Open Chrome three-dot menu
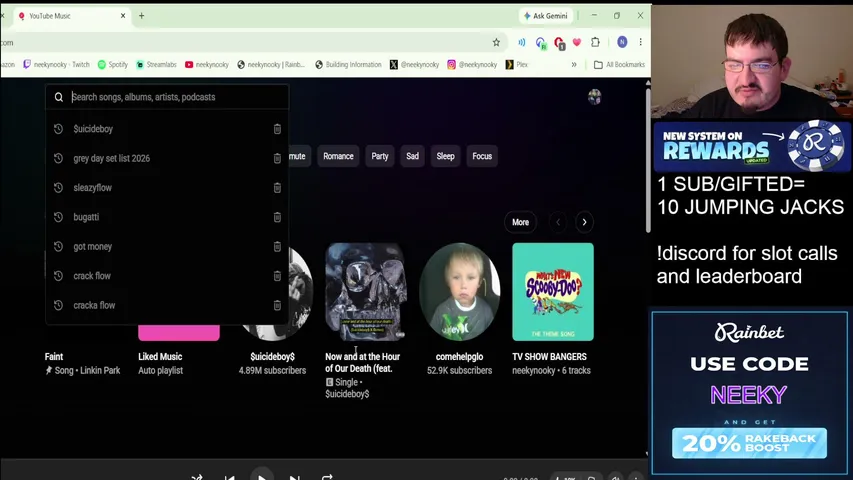 [640, 42]
